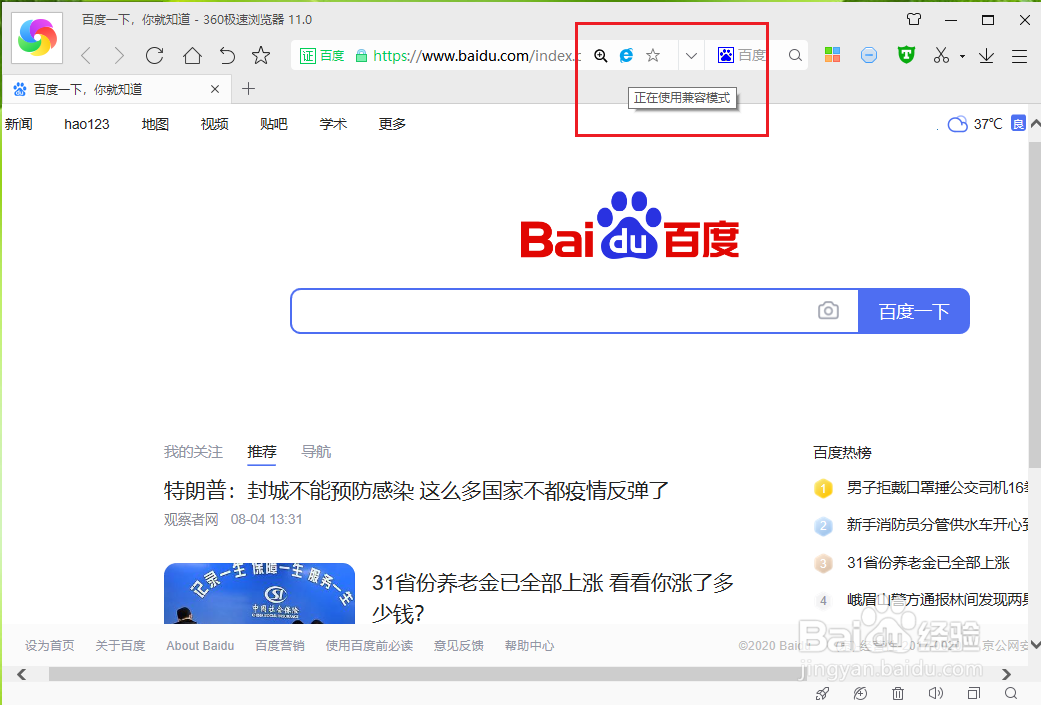Screen dimensions: 1041x705
Task: Click 关于百度 footer link
Action: [x=120, y=645]
